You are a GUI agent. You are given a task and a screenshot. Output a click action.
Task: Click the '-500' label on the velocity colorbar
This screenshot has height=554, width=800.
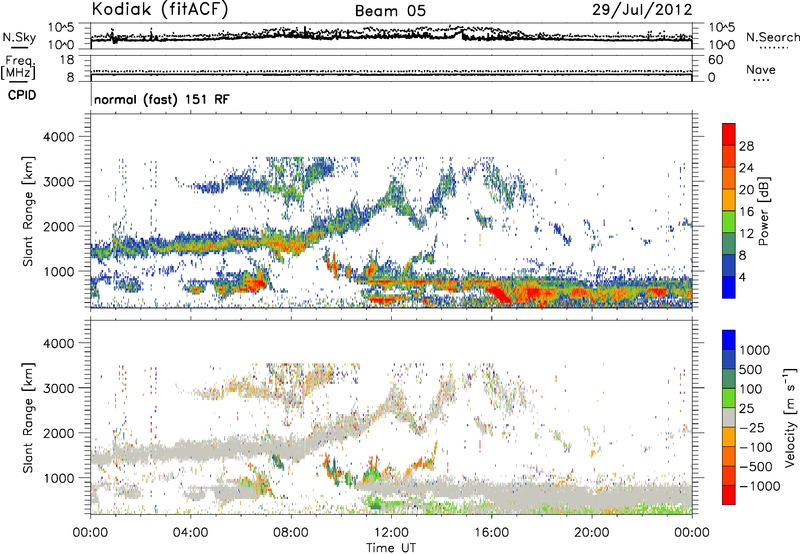(756, 467)
